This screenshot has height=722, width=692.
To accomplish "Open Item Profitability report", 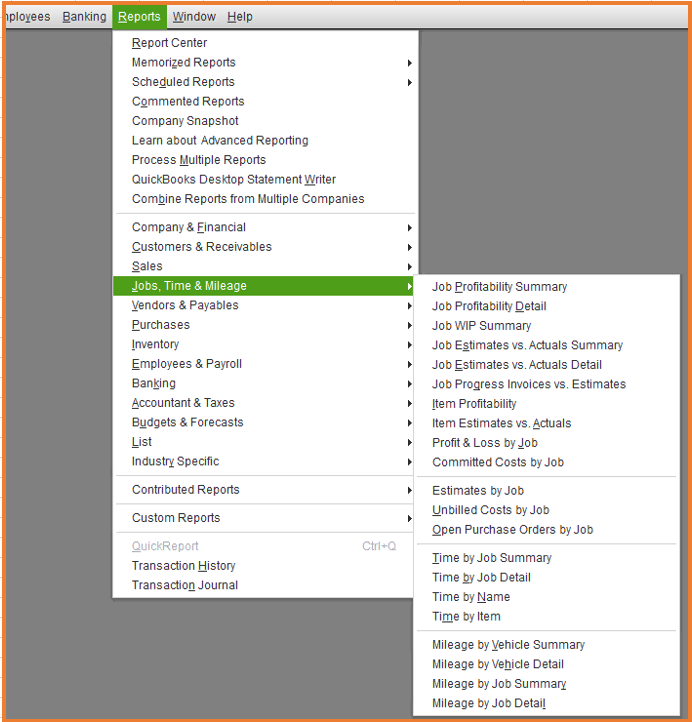I will point(547,404).
